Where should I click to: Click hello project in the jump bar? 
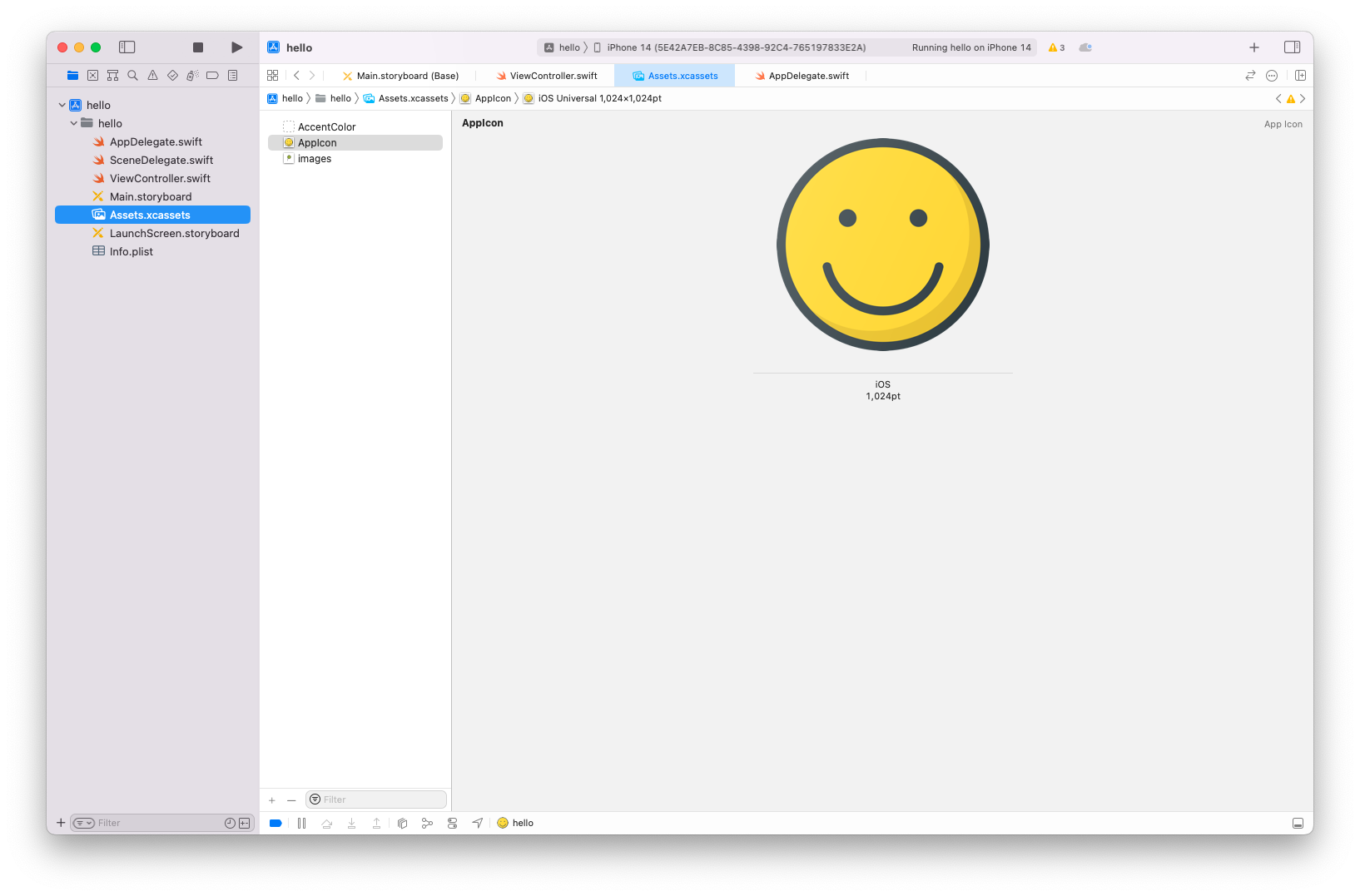(x=285, y=98)
